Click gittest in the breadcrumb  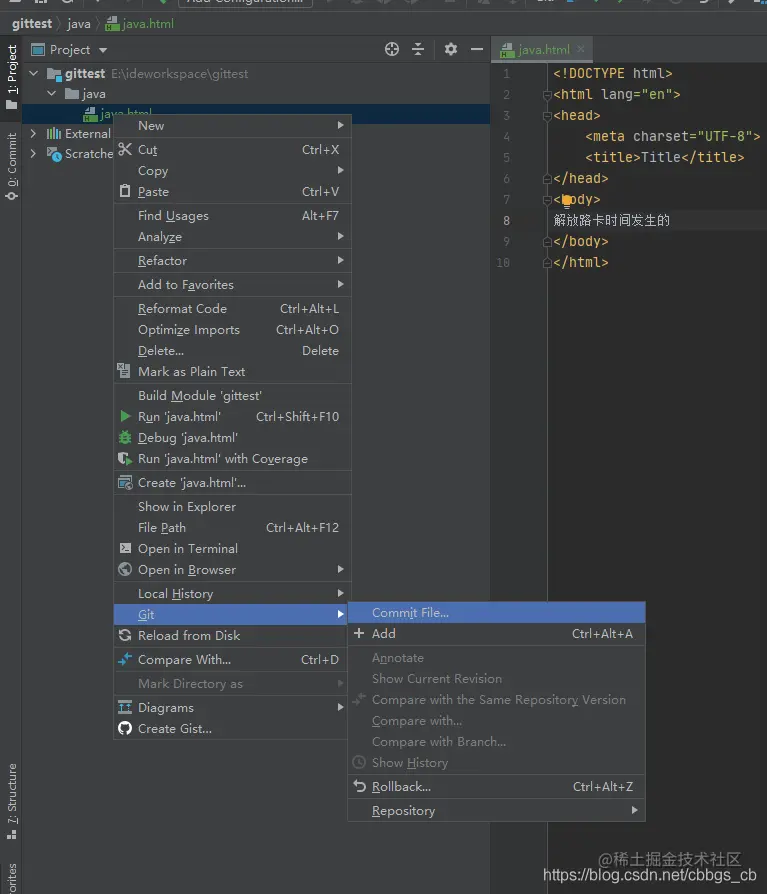[32, 24]
